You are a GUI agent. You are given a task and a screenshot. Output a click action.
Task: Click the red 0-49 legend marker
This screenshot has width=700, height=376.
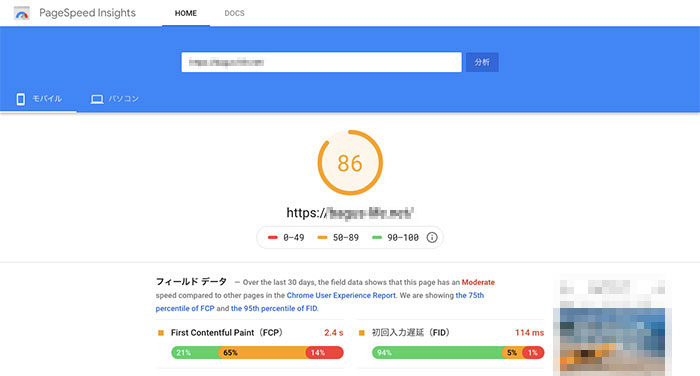point(272,238)
